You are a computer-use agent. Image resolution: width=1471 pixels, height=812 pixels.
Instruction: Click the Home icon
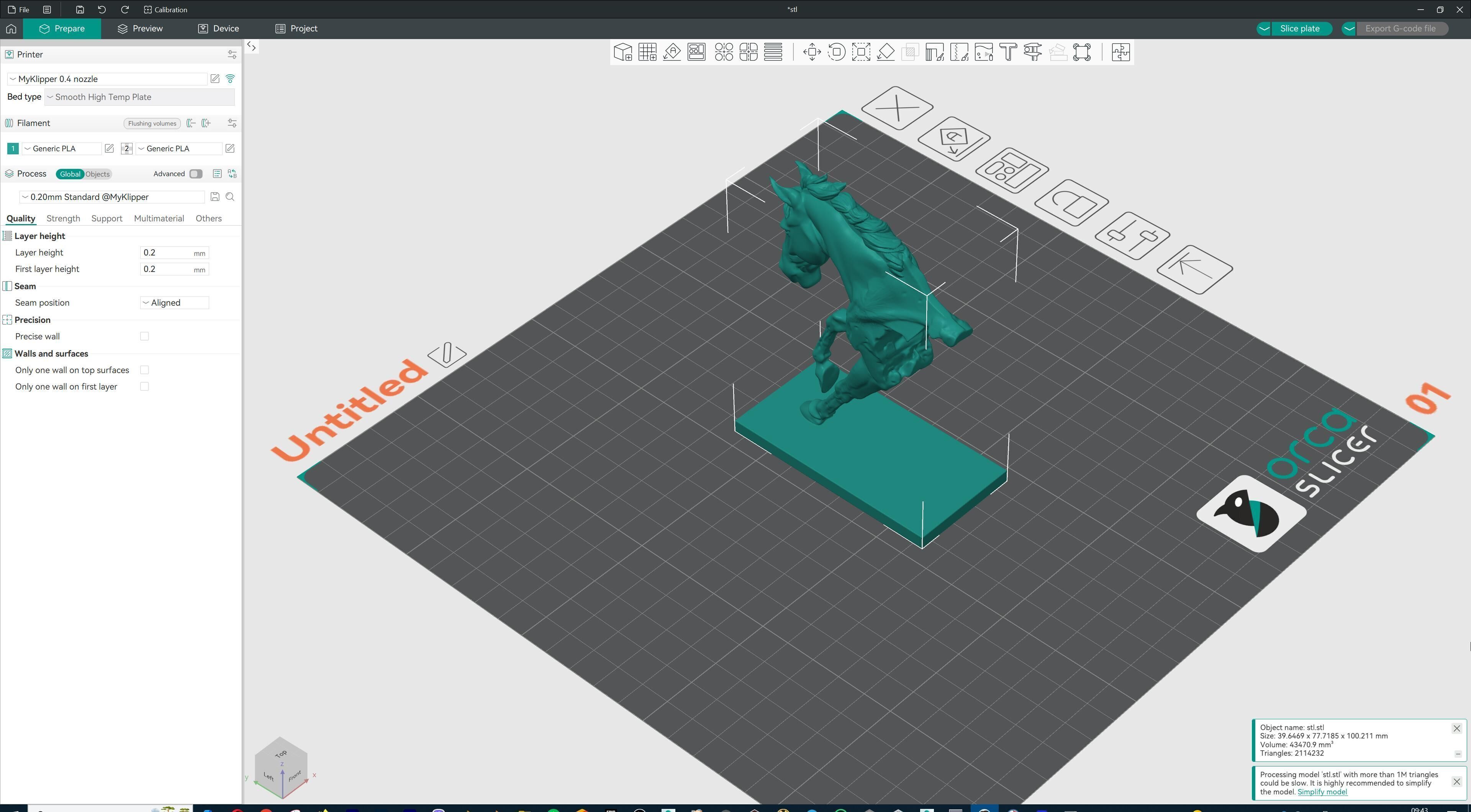tap(11, 29)
